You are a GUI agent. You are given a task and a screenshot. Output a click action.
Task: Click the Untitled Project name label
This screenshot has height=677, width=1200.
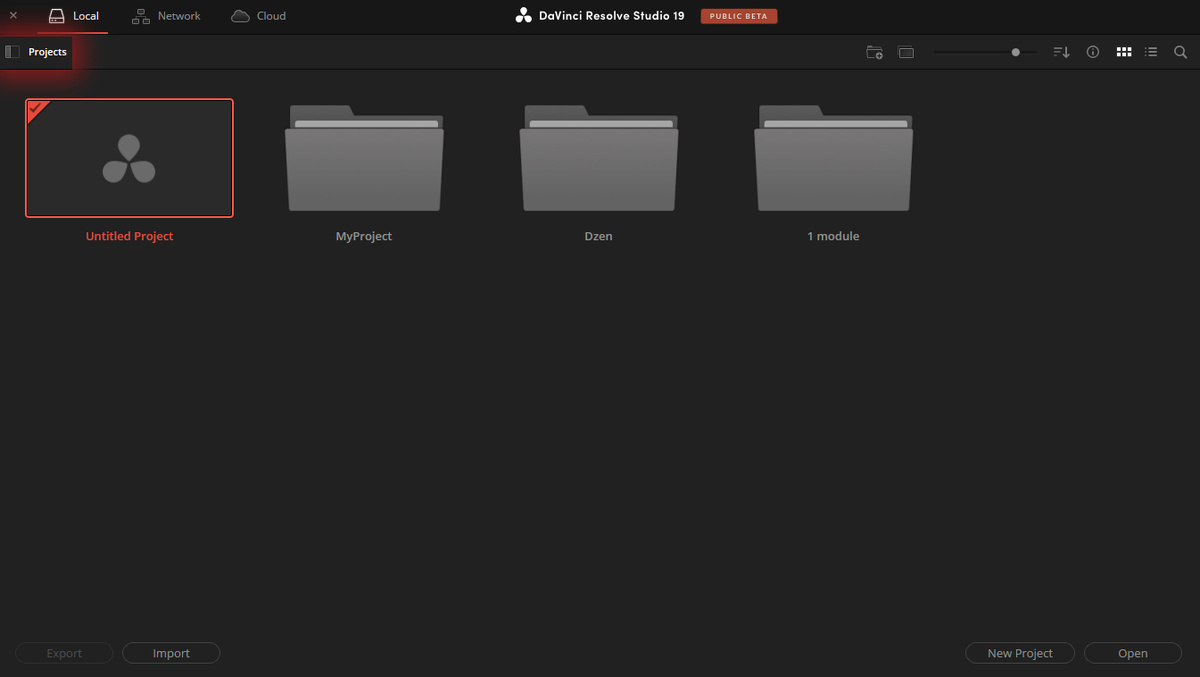coord(129,237)
